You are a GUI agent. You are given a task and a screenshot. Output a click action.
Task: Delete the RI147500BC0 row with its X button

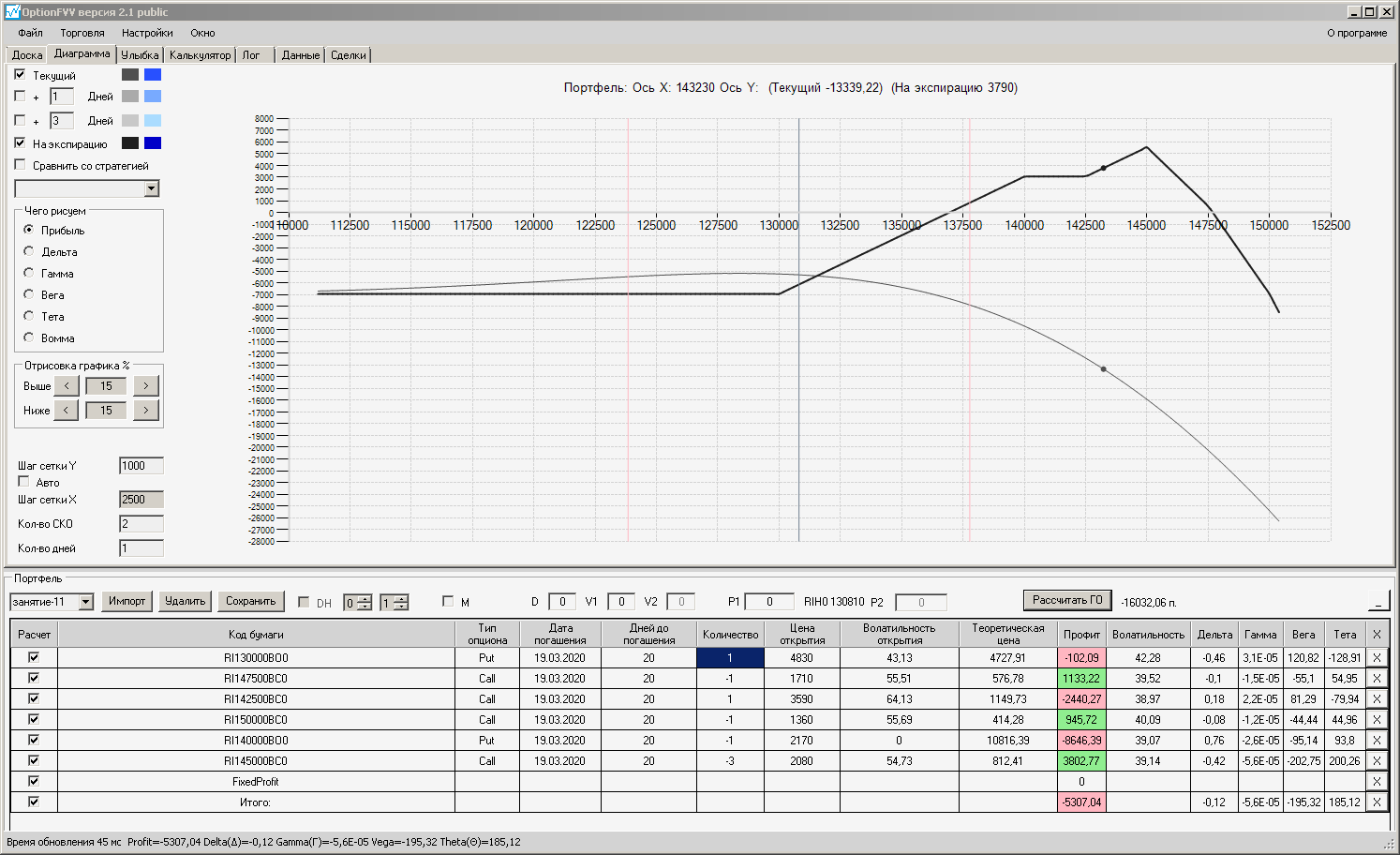coord(1377,679)
